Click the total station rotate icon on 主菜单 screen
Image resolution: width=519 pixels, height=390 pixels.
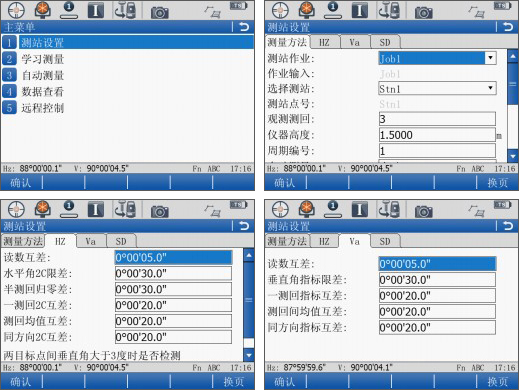(125, 10)
